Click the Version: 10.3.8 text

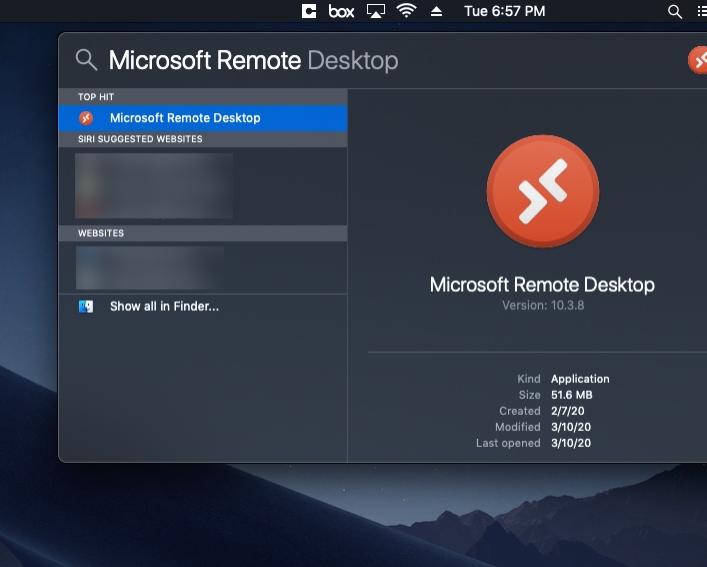coord(543,305)
